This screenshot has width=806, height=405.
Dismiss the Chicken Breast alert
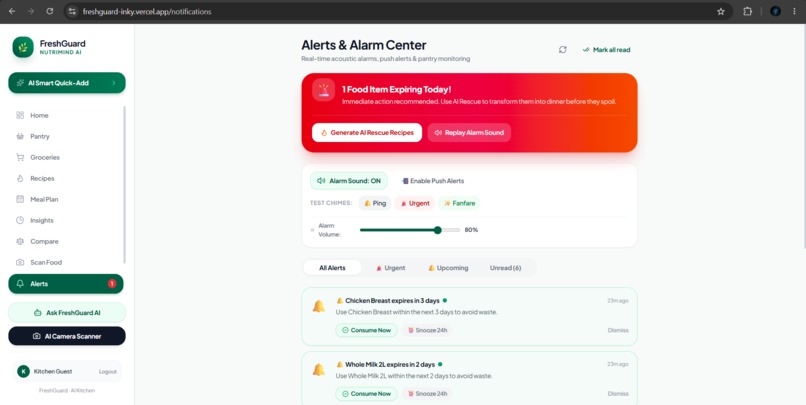(x=618, y=330)
